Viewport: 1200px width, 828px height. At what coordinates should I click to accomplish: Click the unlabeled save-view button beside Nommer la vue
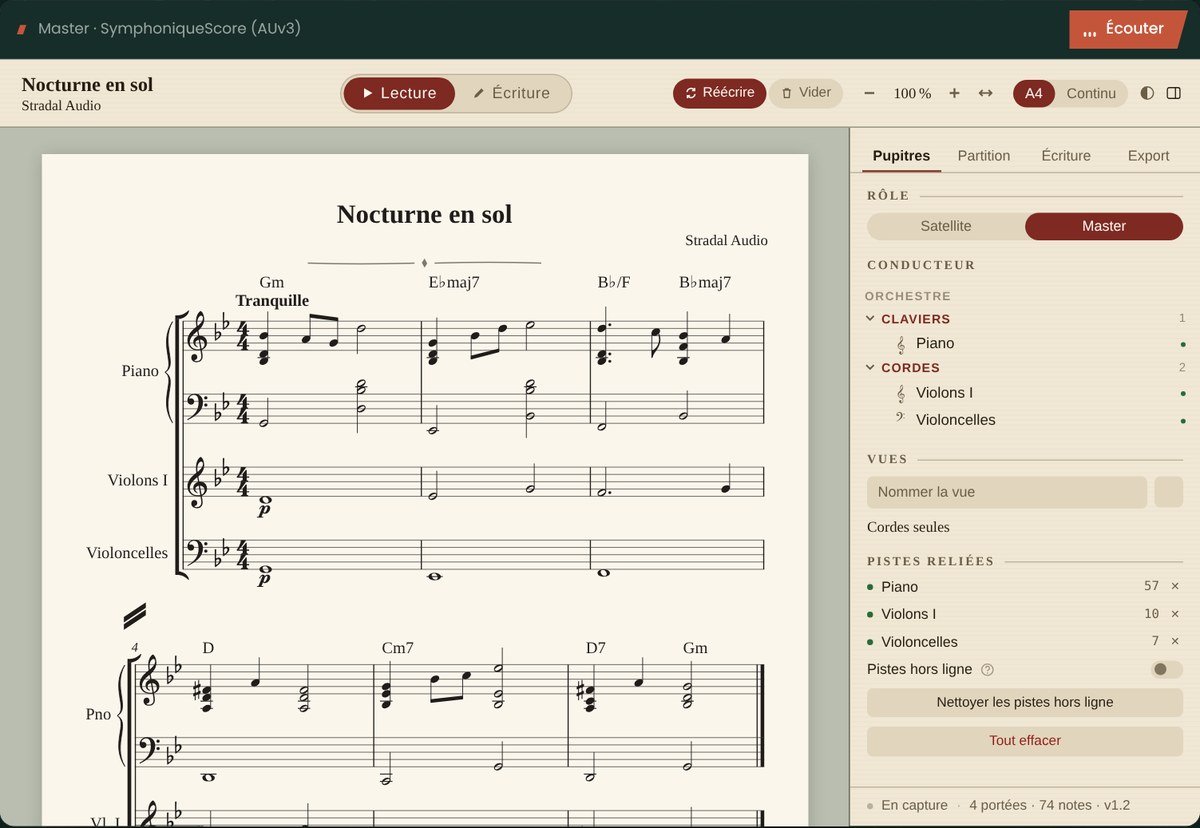pyautogui.click(x=1168, y=492)
